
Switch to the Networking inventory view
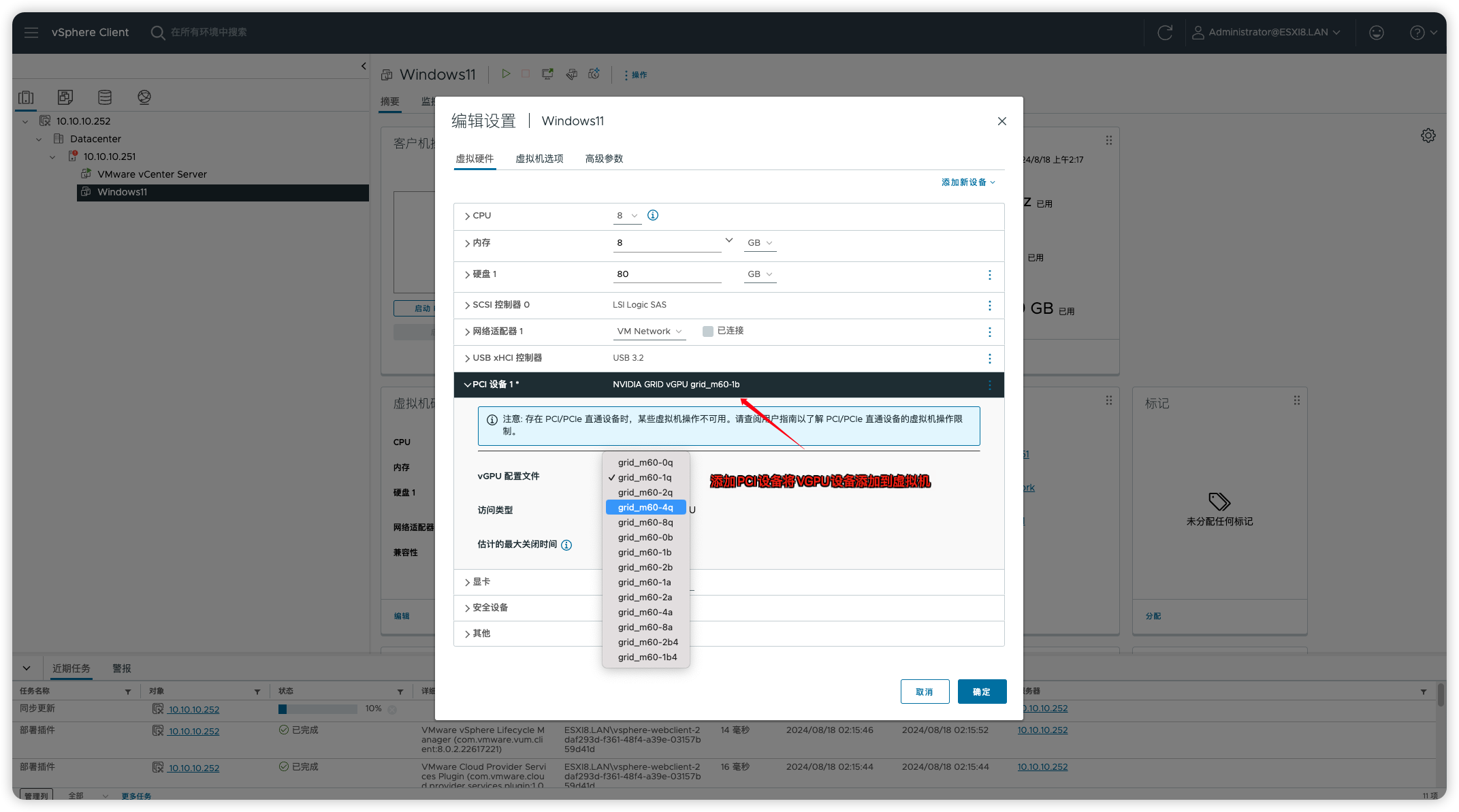click(144, 97)
